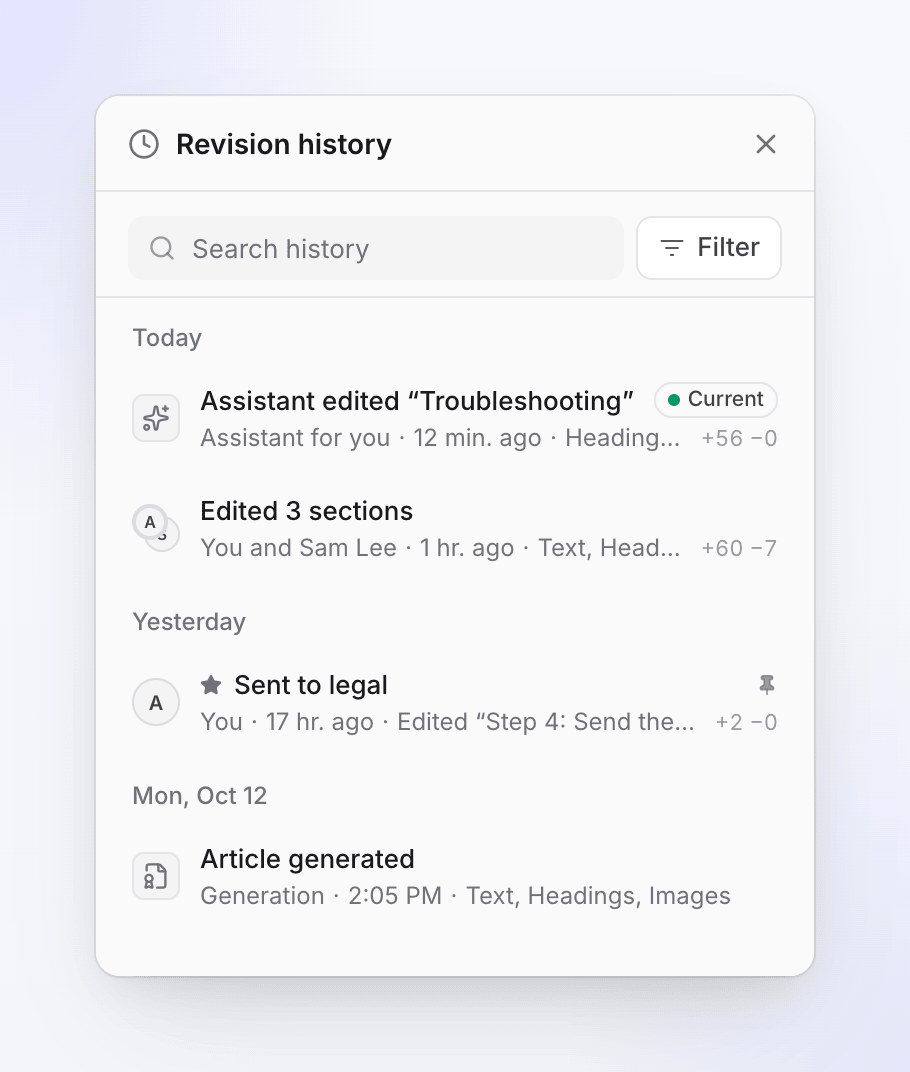Click the +56 −0 change count

coord(739,438)
